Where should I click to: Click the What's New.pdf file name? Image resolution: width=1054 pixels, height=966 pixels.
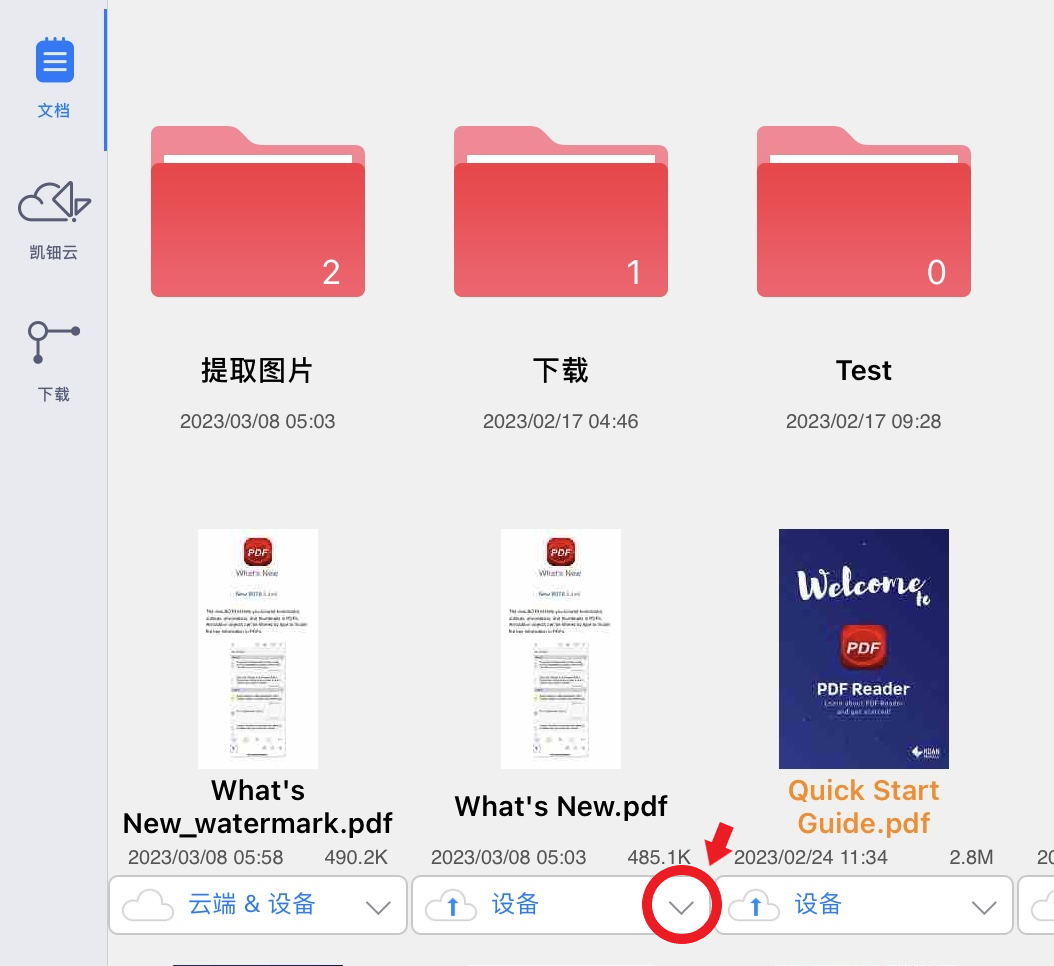click(561, 806)
